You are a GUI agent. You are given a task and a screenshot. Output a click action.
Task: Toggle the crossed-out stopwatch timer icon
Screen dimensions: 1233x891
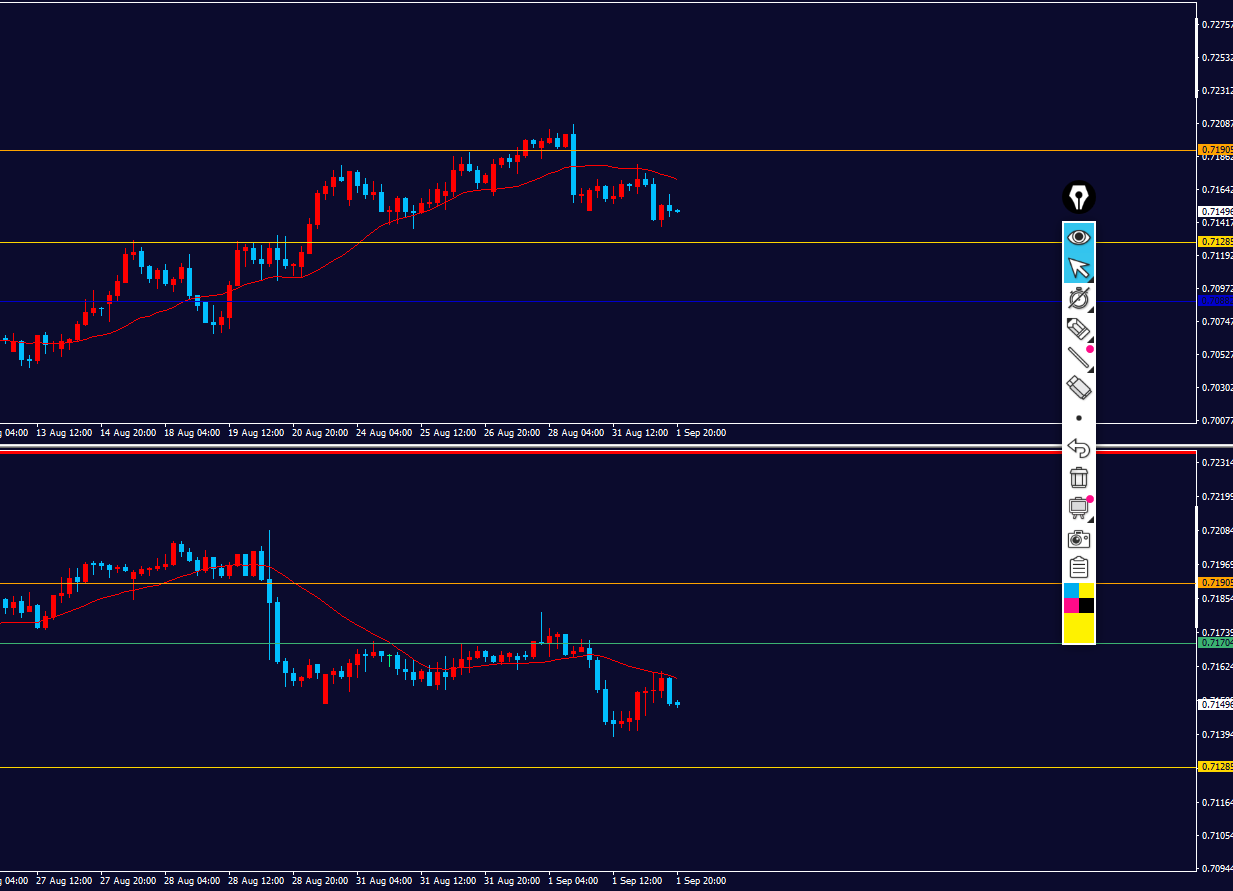click(x=1078, y=298)
